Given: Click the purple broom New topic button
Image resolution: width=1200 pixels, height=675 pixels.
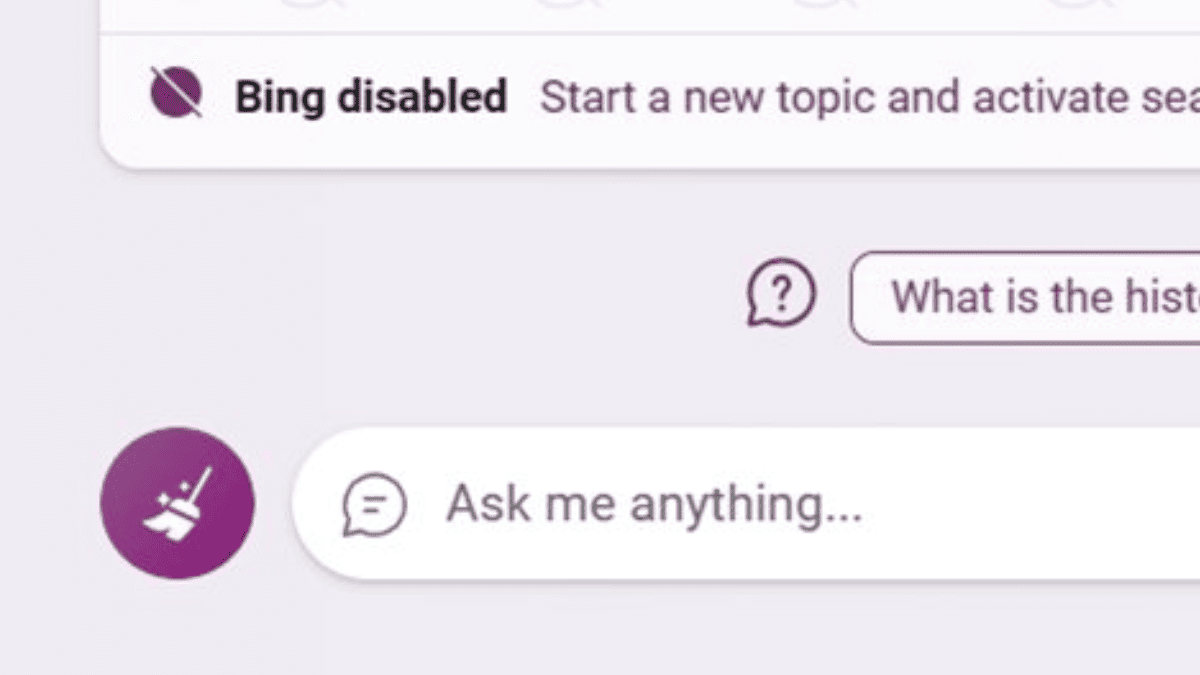Looking at the screenshot, I should pyautogui.click(x=177, y=503).
